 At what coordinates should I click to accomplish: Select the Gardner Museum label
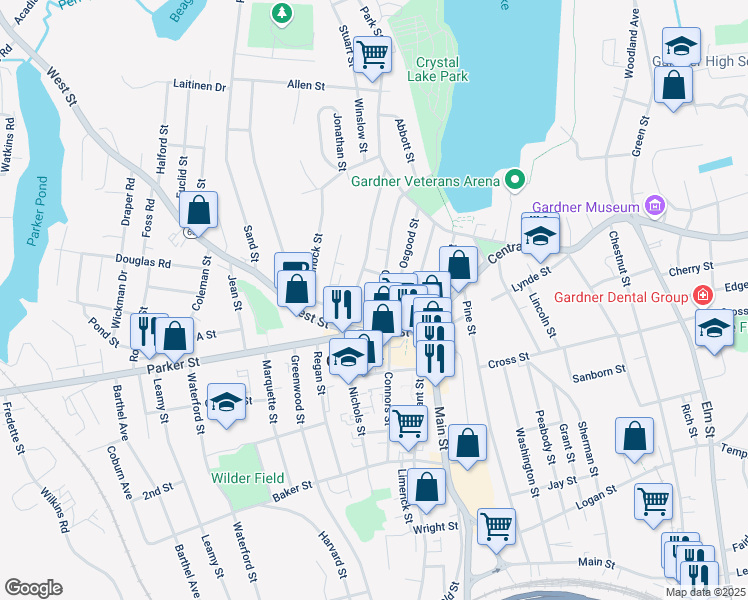tap(585, 207)
